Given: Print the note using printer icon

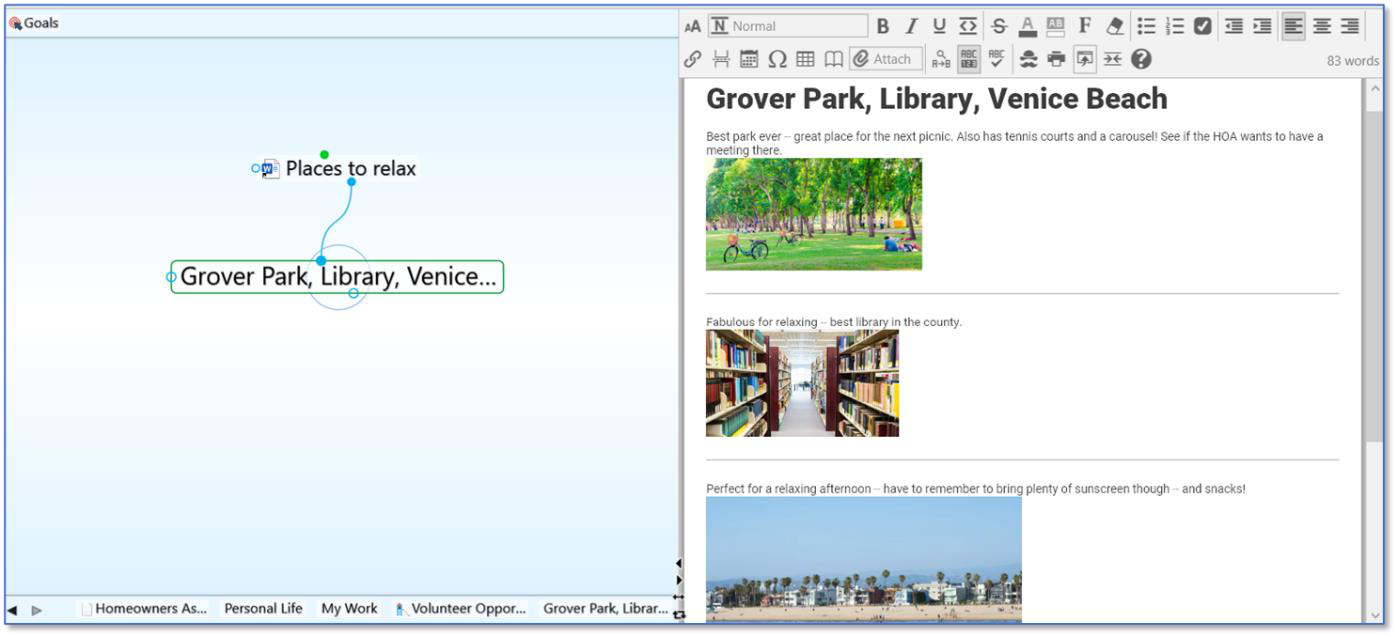Looking at the screenshot, I should [1056, 60].
